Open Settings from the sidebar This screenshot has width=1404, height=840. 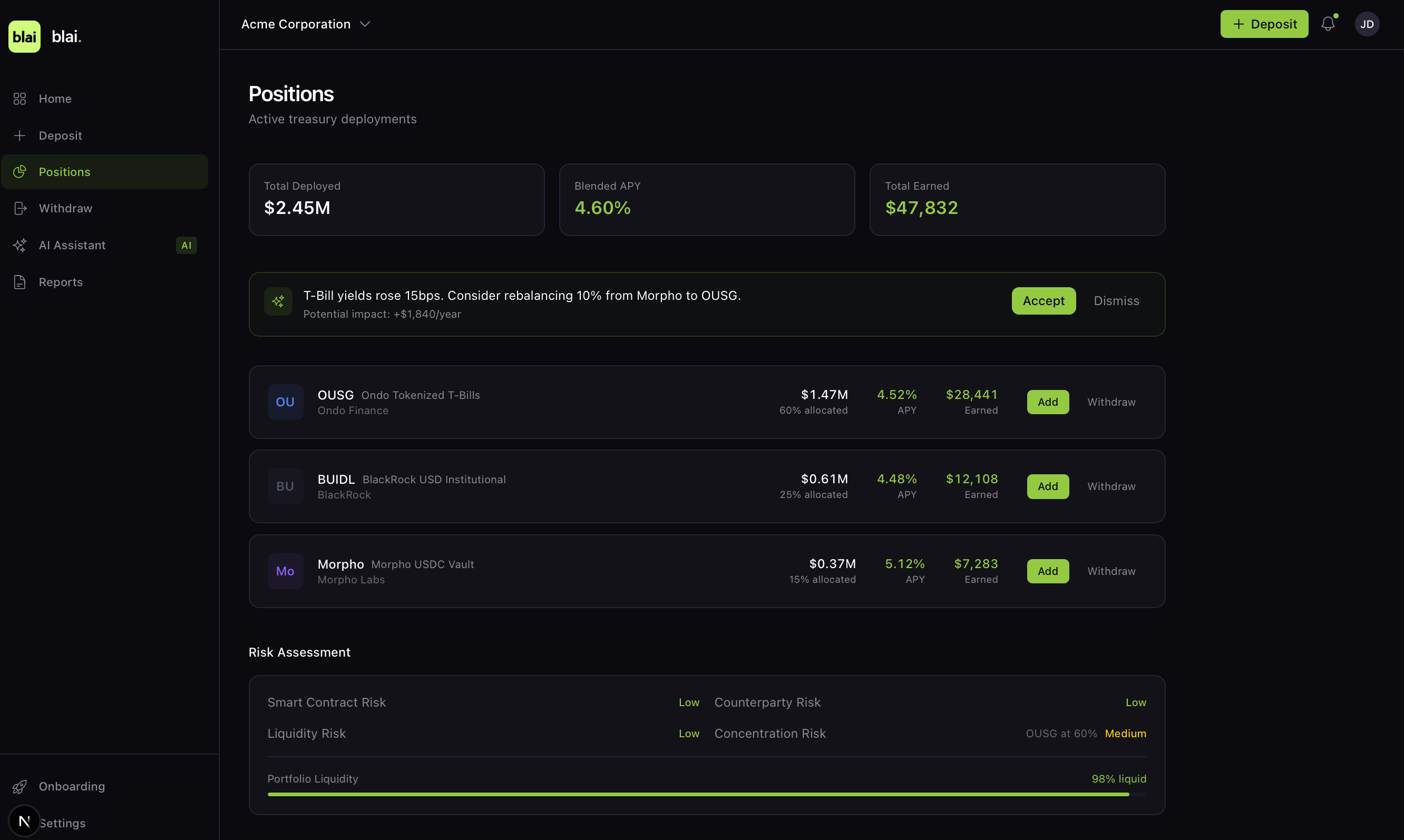coord(62,823)
